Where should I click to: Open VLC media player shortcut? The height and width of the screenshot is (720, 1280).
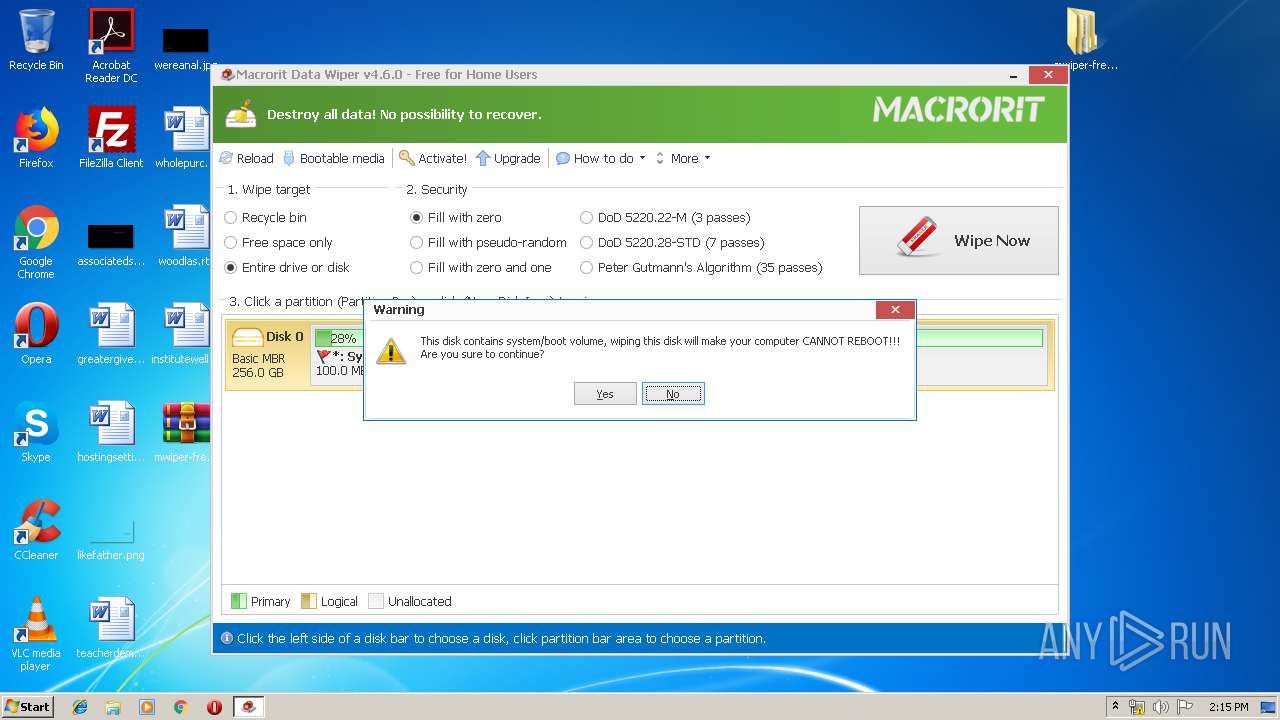[x=36, y=634]
